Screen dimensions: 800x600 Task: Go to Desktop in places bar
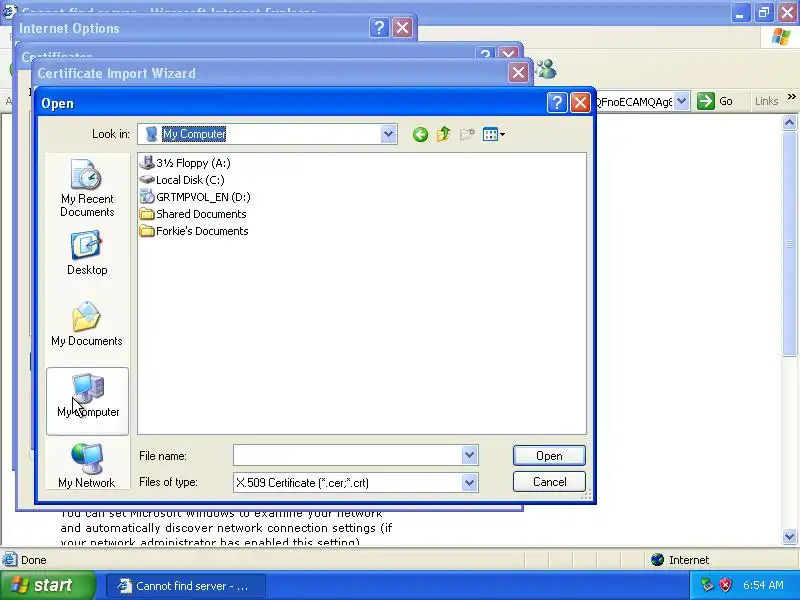[87, 253]
